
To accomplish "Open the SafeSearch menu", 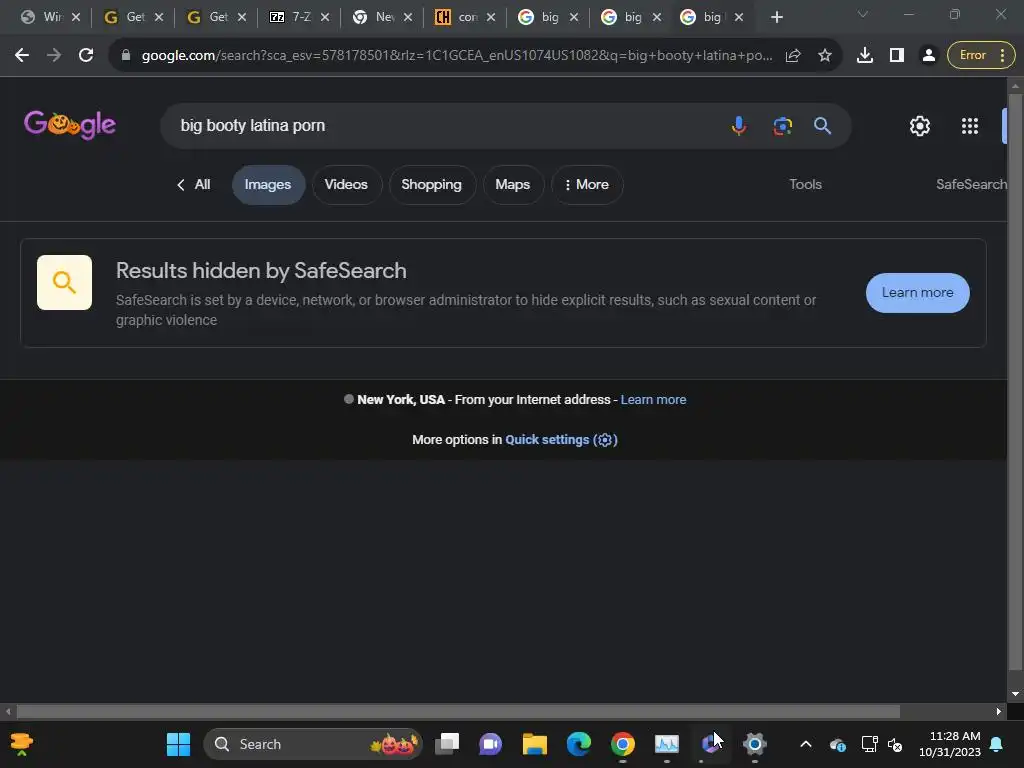I will [971, 185].
